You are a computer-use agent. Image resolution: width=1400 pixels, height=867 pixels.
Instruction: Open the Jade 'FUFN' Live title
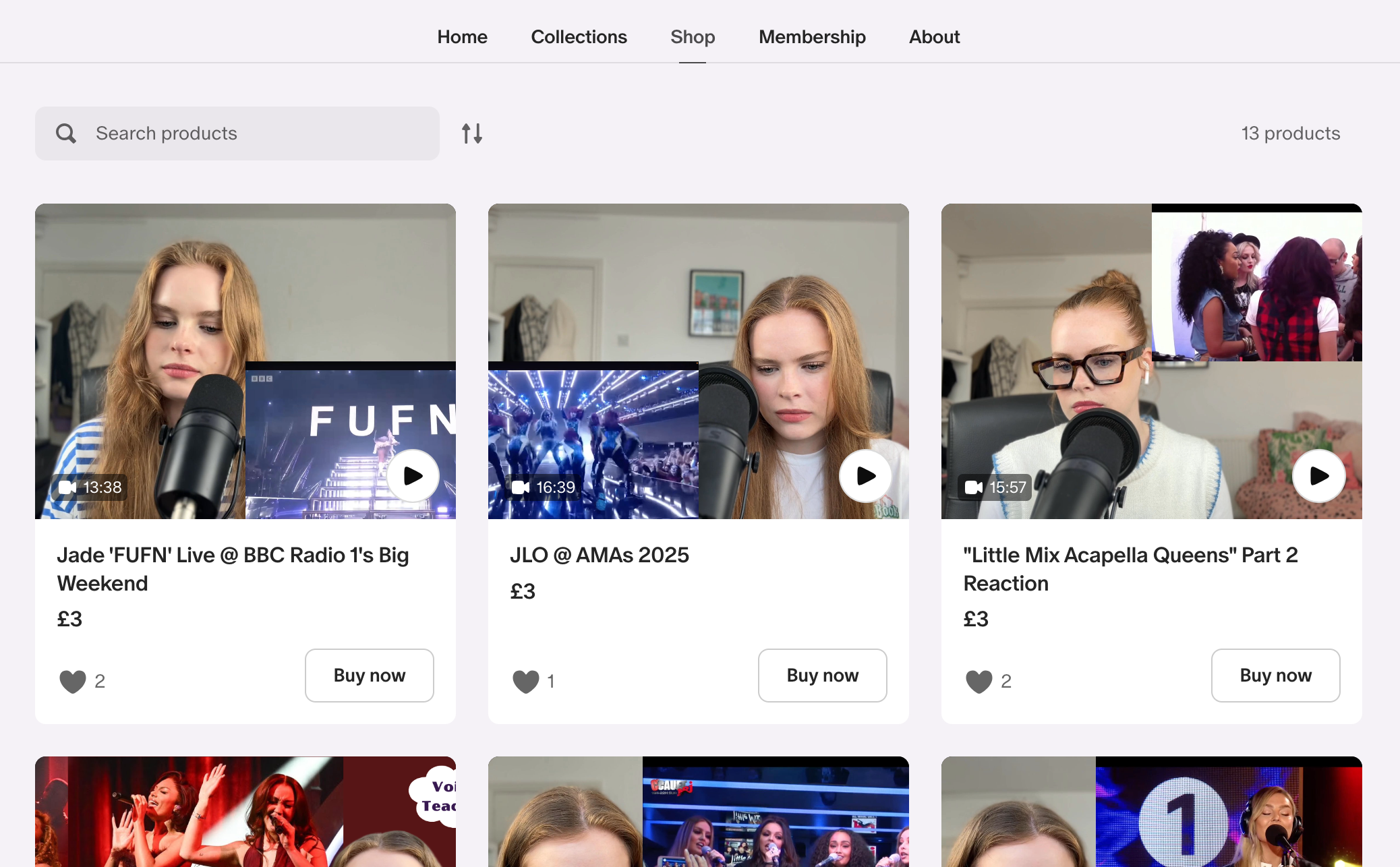[x=233, y=569]
